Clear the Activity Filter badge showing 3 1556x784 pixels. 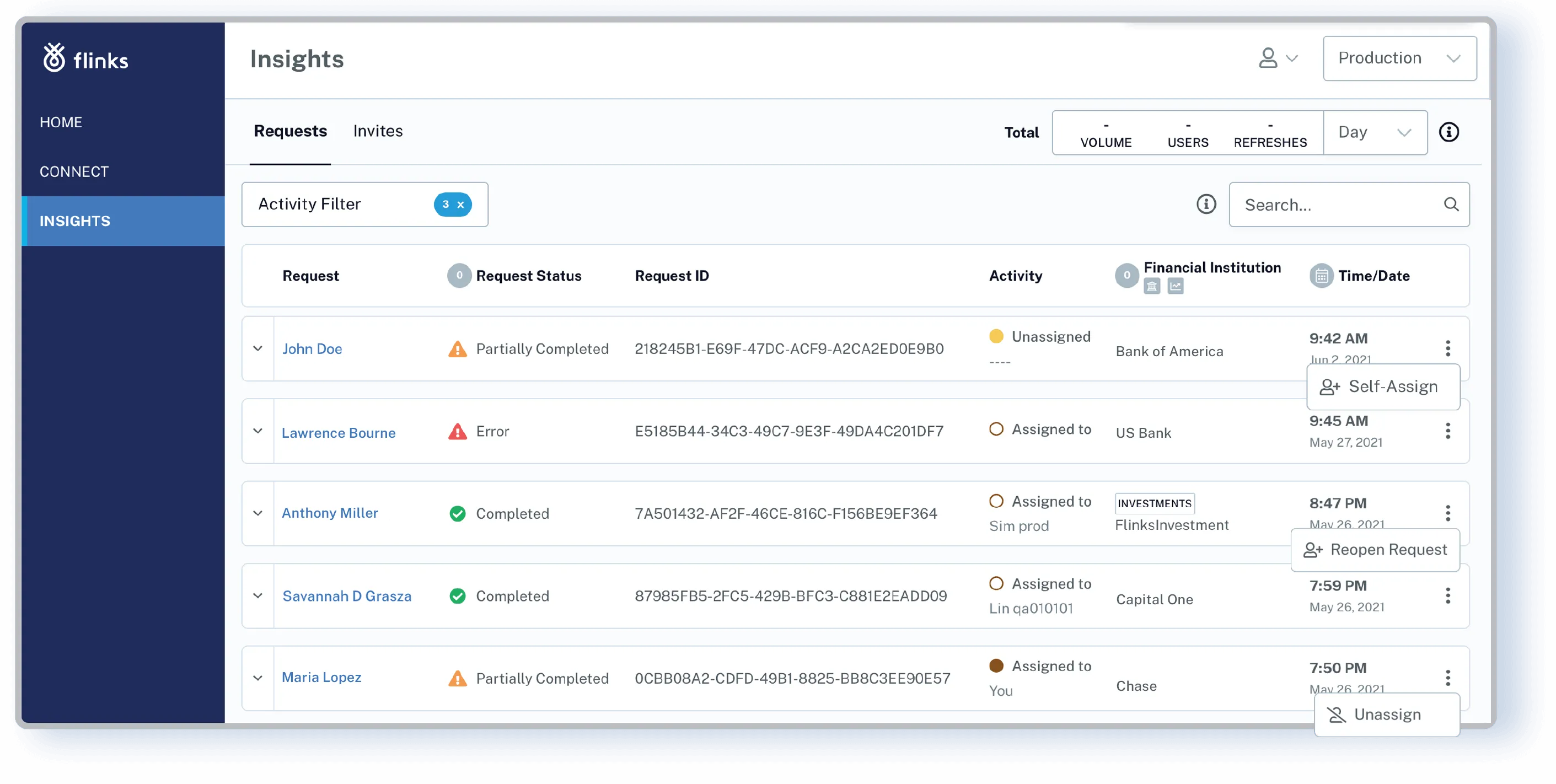click(460, 205)
